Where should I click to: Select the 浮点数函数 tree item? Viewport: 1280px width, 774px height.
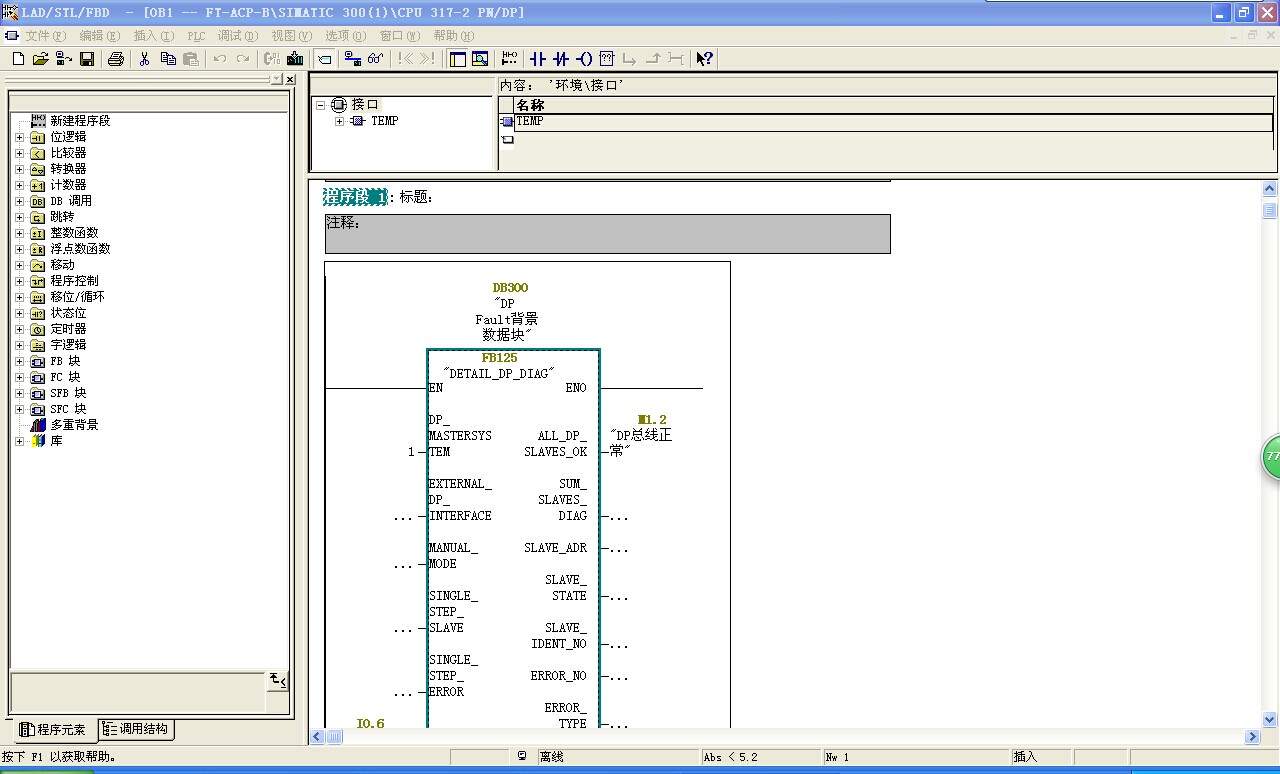pos(80,249)
